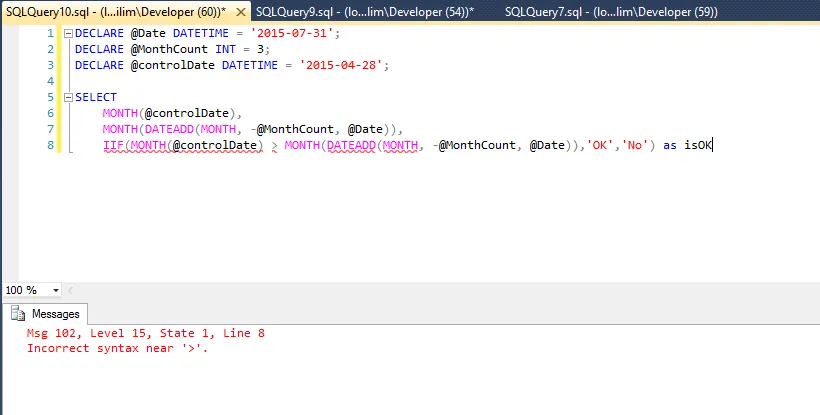The width and height of the screenshot is (820, 415).
Task: Click the editor scroll-left arrow beside the zoom box
Action: [x=71, y=290]
